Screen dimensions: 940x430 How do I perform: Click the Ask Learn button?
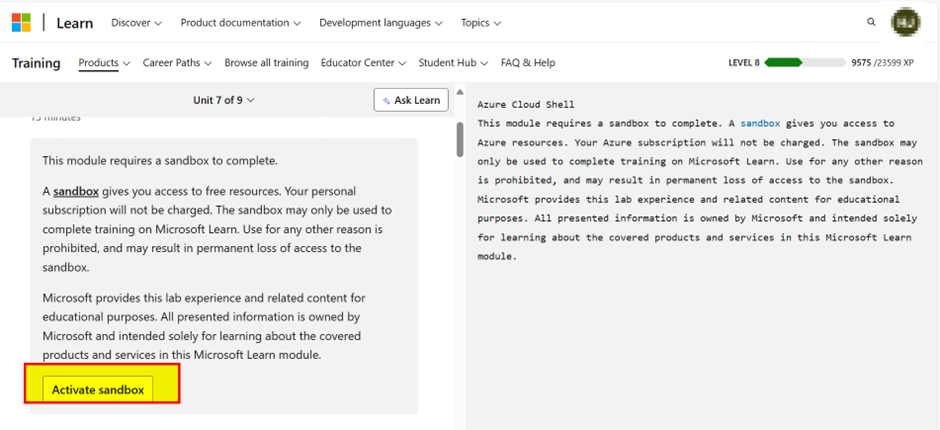click(411, 100)
